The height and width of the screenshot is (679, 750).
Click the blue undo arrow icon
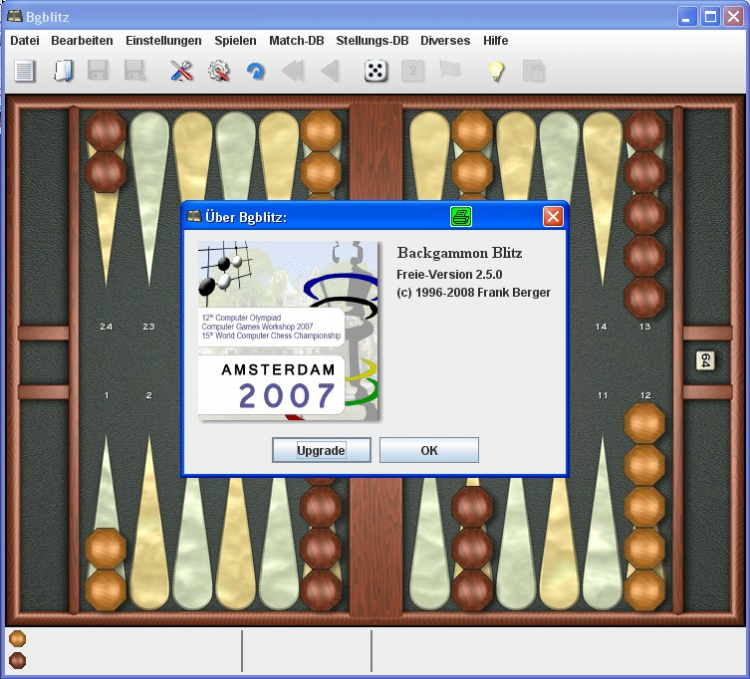(x=256, y=71)
